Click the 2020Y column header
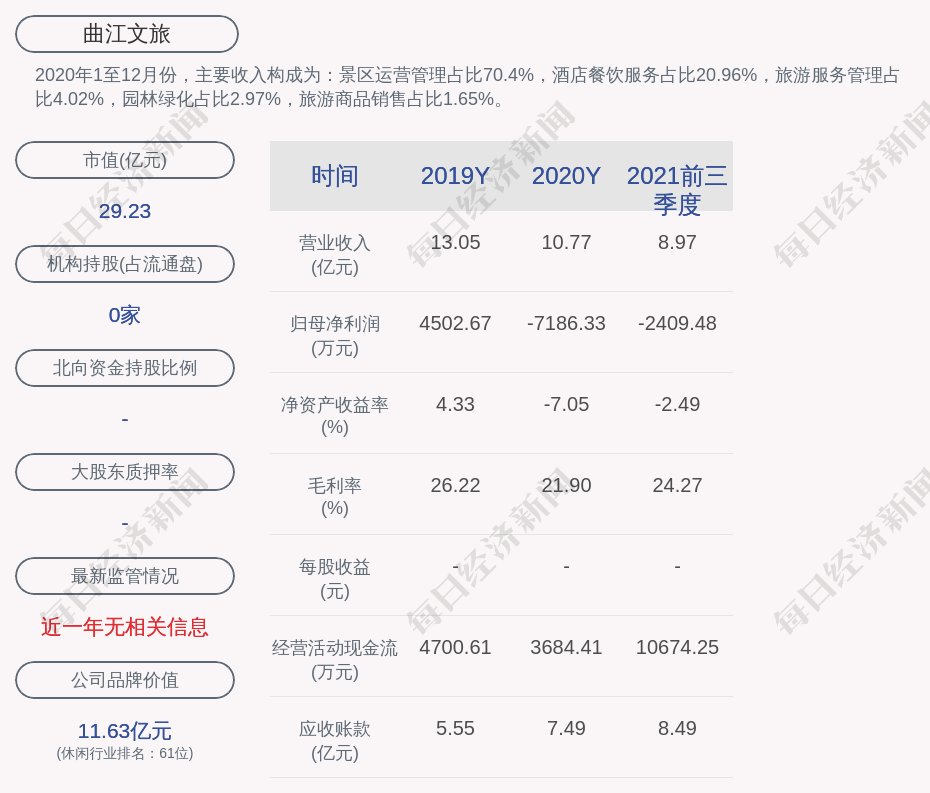Viewport: 930px width, 793px height. click(x=566, y=176)
